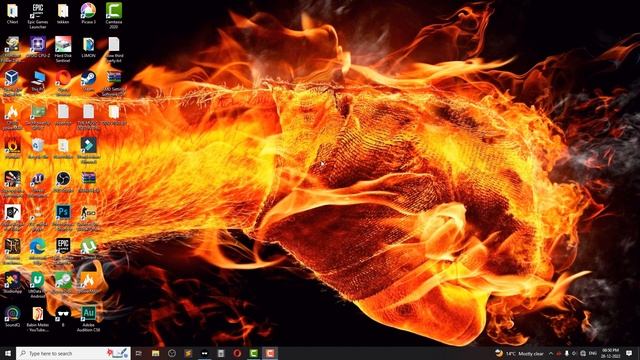Open the CPUID CPU-Z shortcut
This screenshot has height=360, width=640.
tap(38, 47)
